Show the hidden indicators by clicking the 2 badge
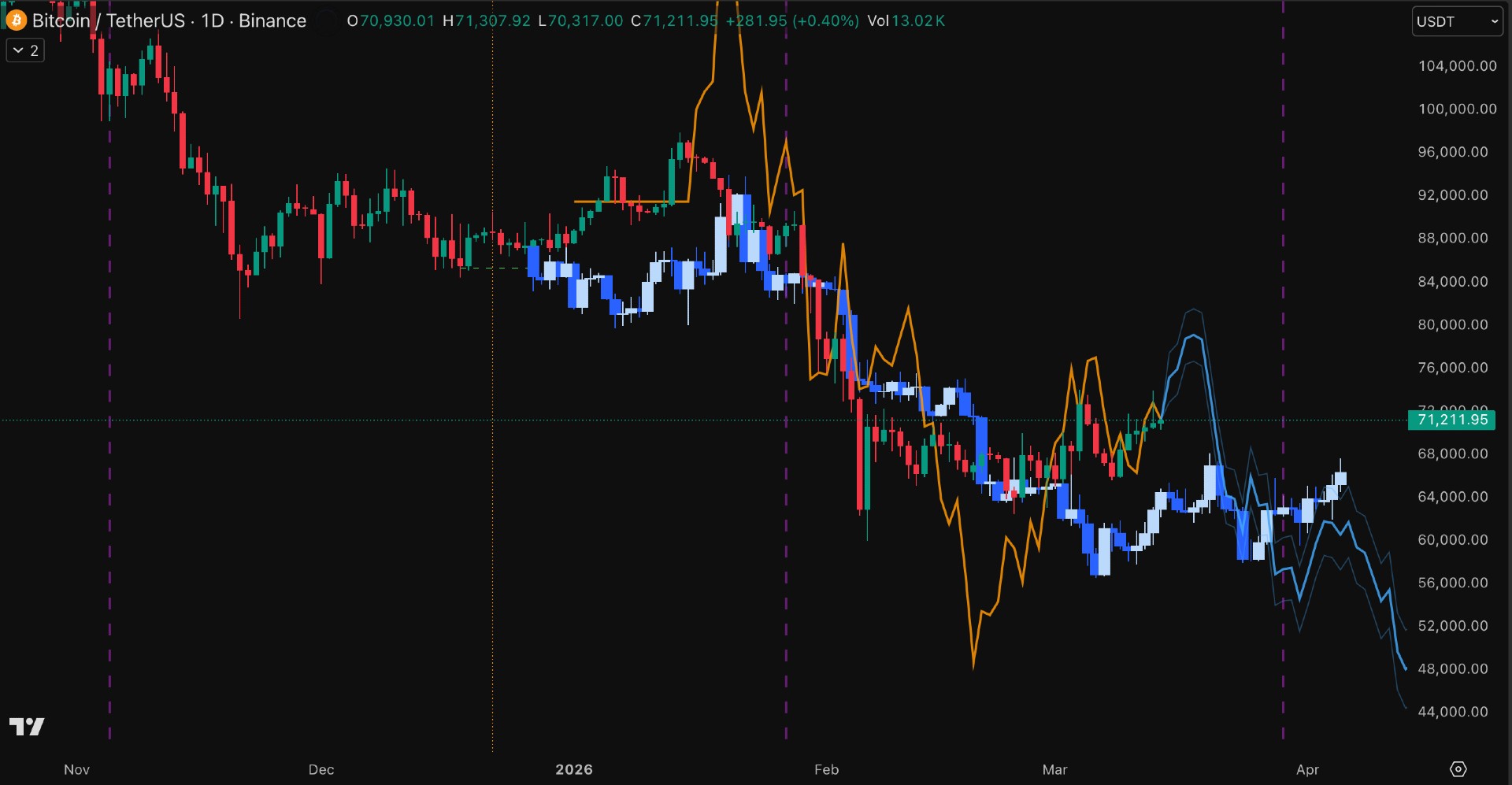Image resolution: width=1512 pixels, height=785 pixels. (34, 50)
